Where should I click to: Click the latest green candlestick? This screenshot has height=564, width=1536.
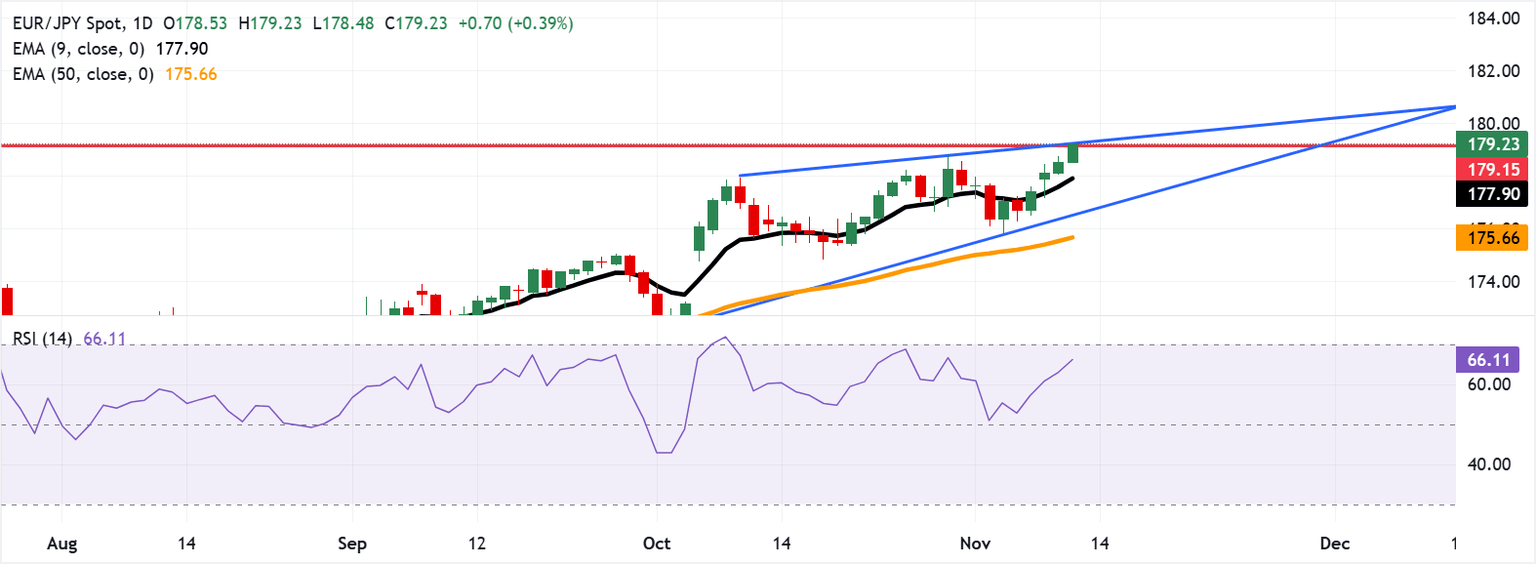tap(1073, 153)
